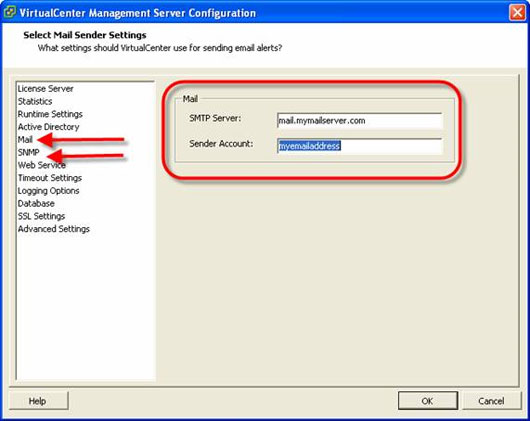The height and width of the screenshot is (421, 530).
Task: Select the Mail category
Action: (25, 140)
